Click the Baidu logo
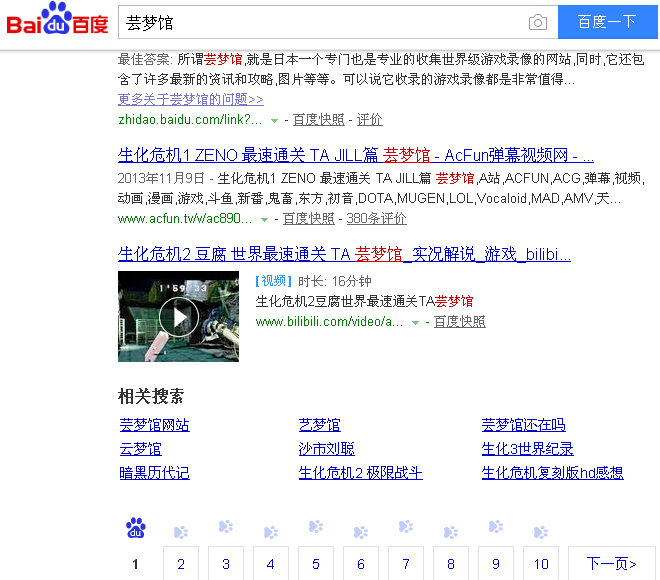Viewport: 660px width, 580px height. (x=57, y=19)
